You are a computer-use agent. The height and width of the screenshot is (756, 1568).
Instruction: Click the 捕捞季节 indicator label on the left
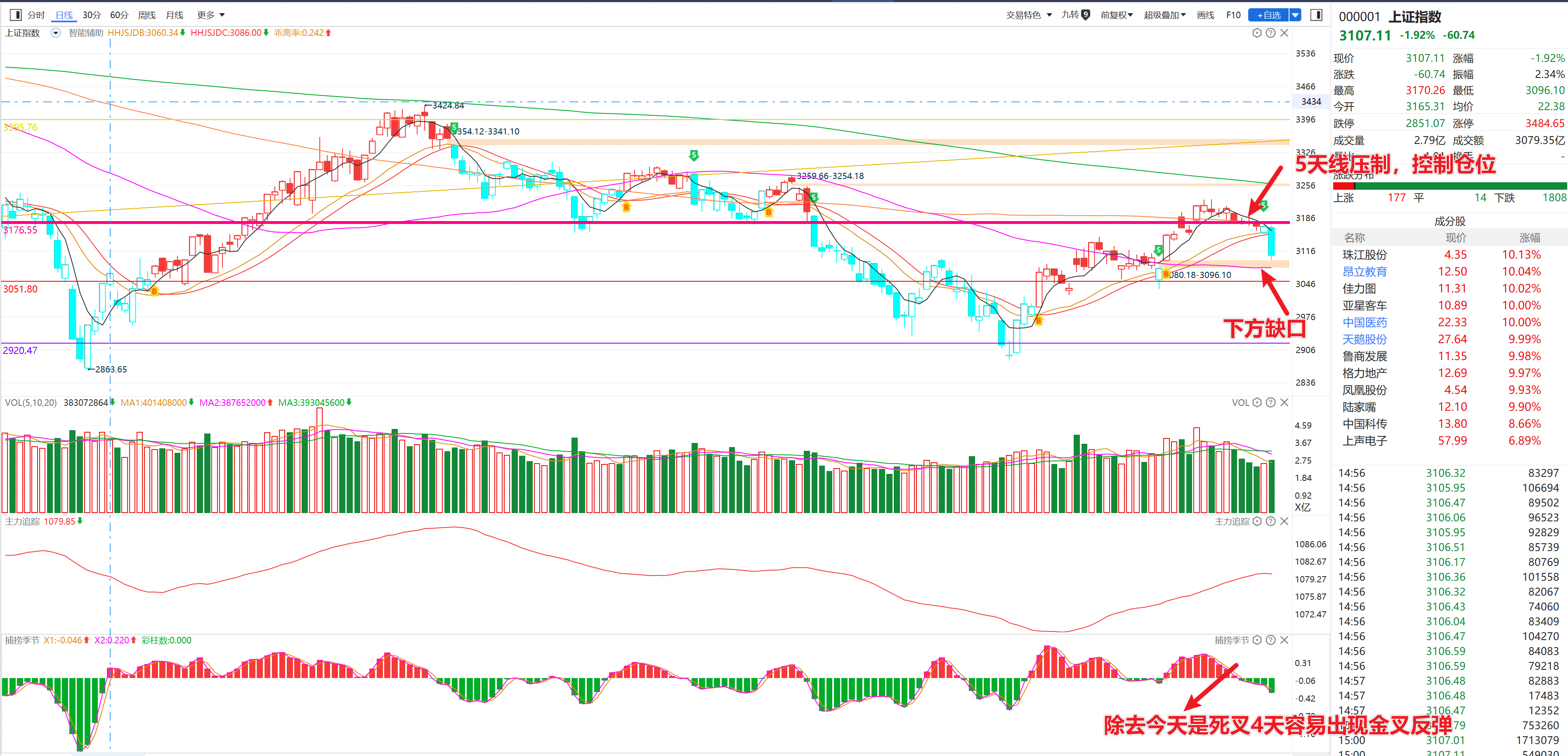click(22, 641)
